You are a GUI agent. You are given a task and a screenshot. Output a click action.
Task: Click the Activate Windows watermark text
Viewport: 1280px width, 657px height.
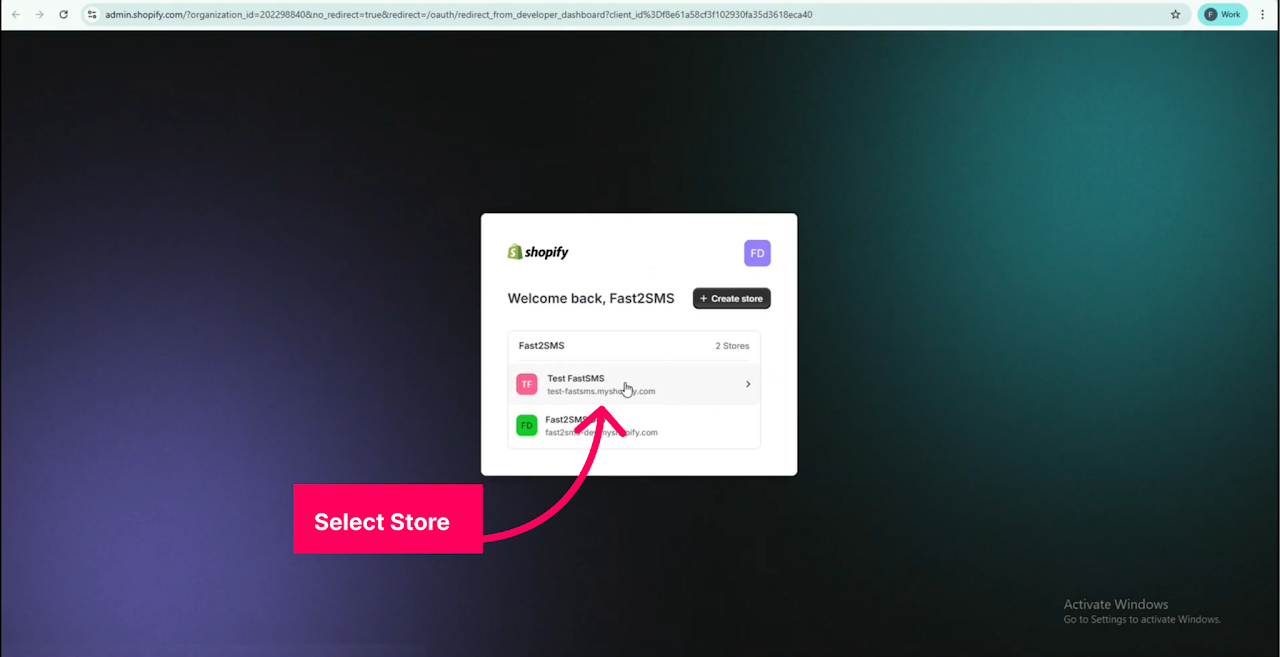coord(1115,604)
